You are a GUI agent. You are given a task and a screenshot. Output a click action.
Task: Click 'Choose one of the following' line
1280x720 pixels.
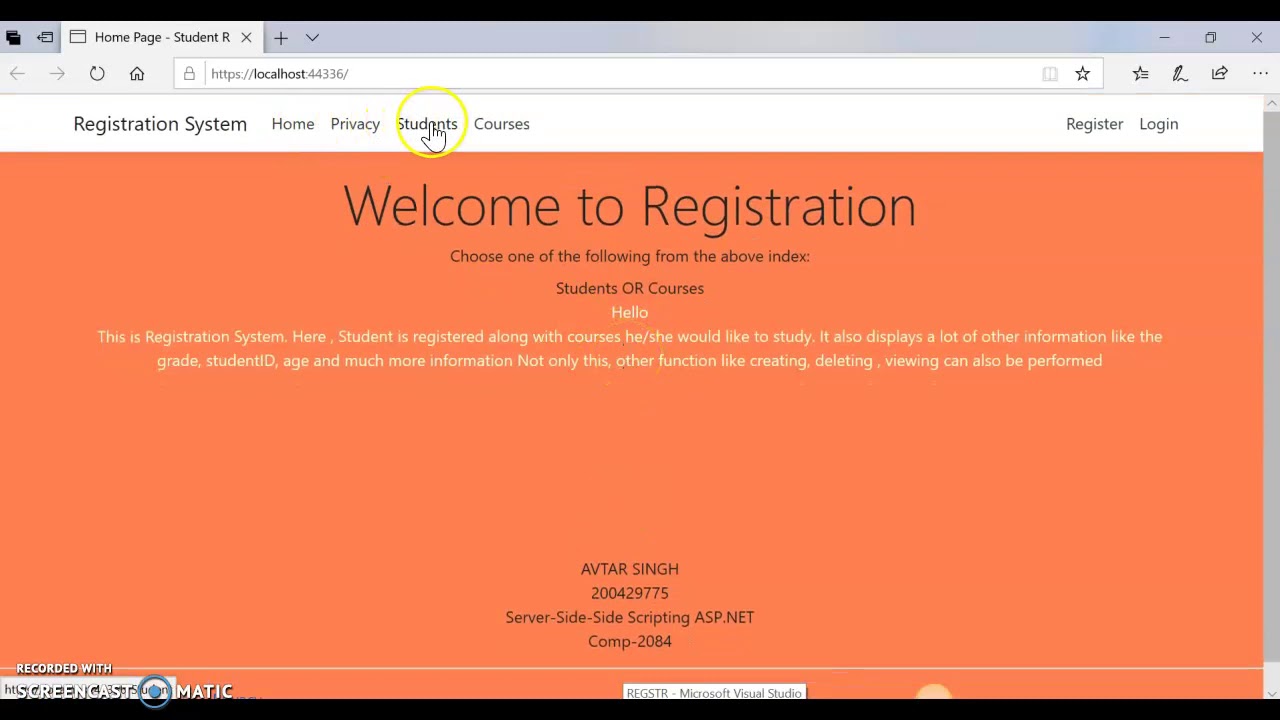(630, 256)
